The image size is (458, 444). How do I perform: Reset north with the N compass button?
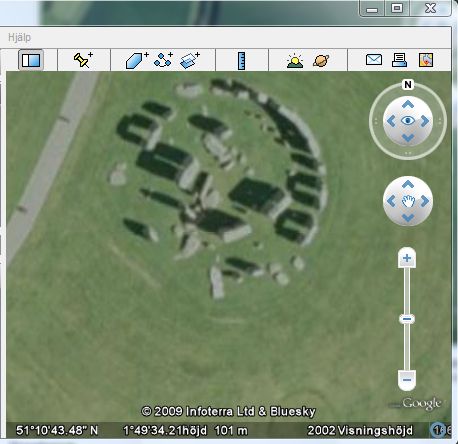[408, 85]
